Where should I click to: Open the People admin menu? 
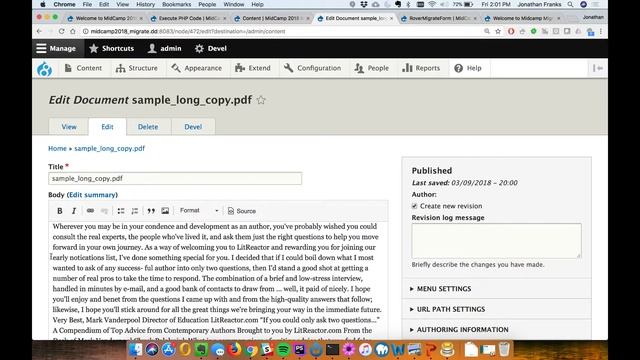point(372,68)
